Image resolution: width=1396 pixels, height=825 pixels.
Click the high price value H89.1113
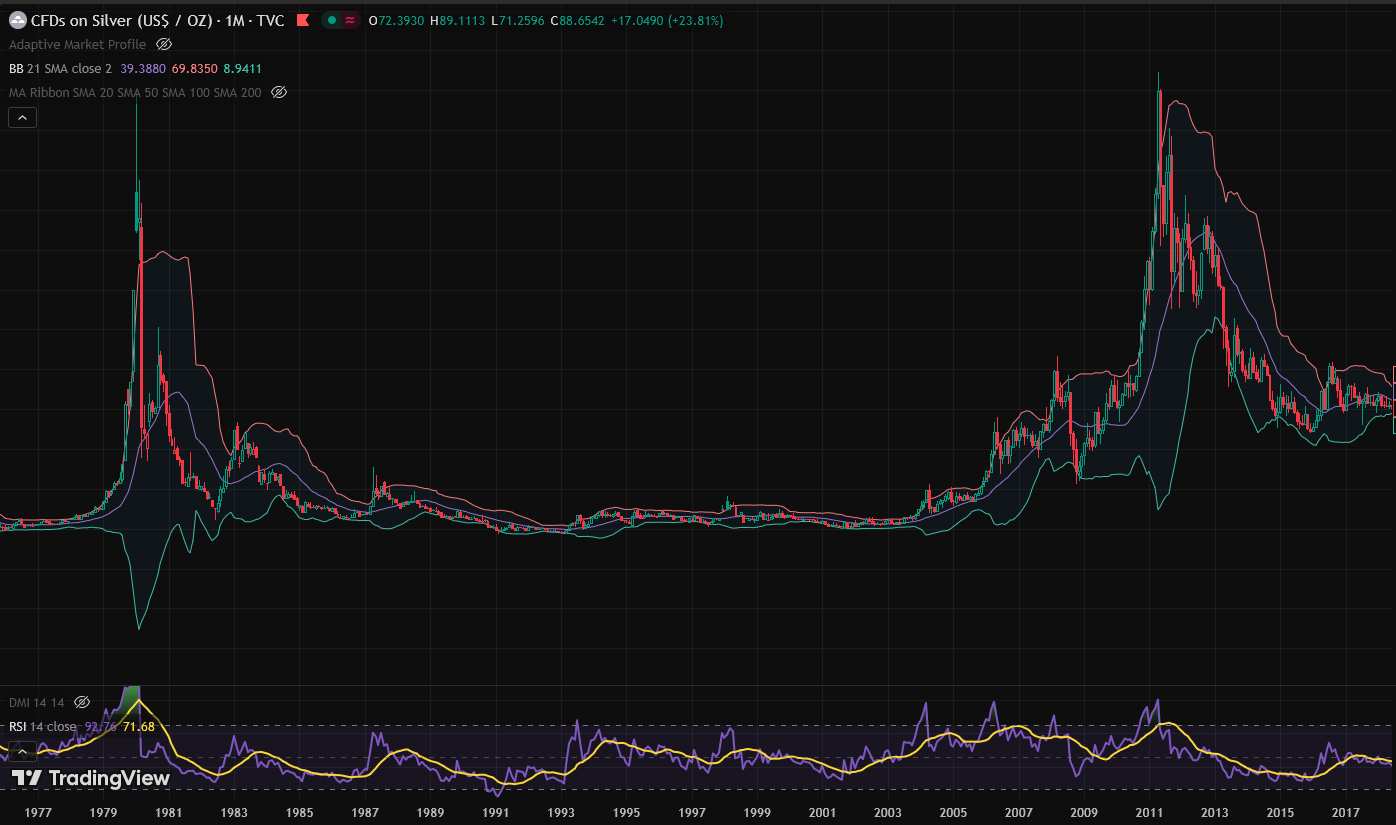pyautogui.click(x=458, y=20)
